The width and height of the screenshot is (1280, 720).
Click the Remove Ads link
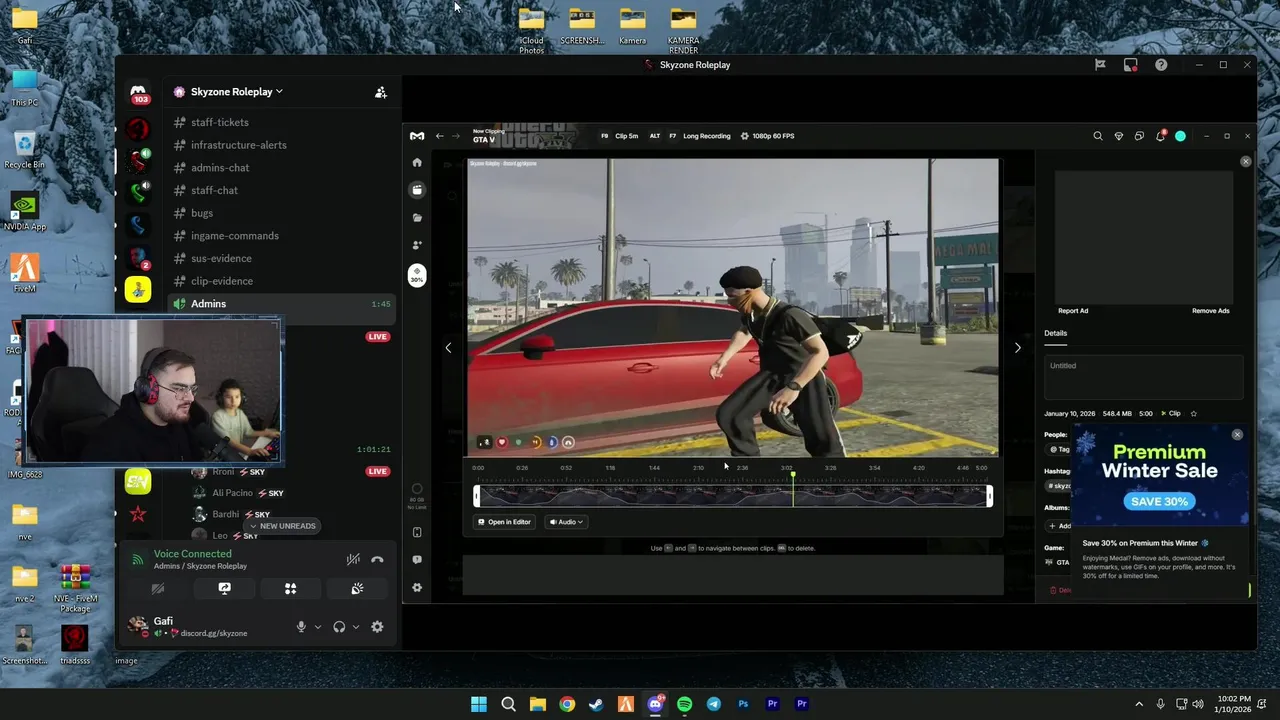coord(1210,311)
